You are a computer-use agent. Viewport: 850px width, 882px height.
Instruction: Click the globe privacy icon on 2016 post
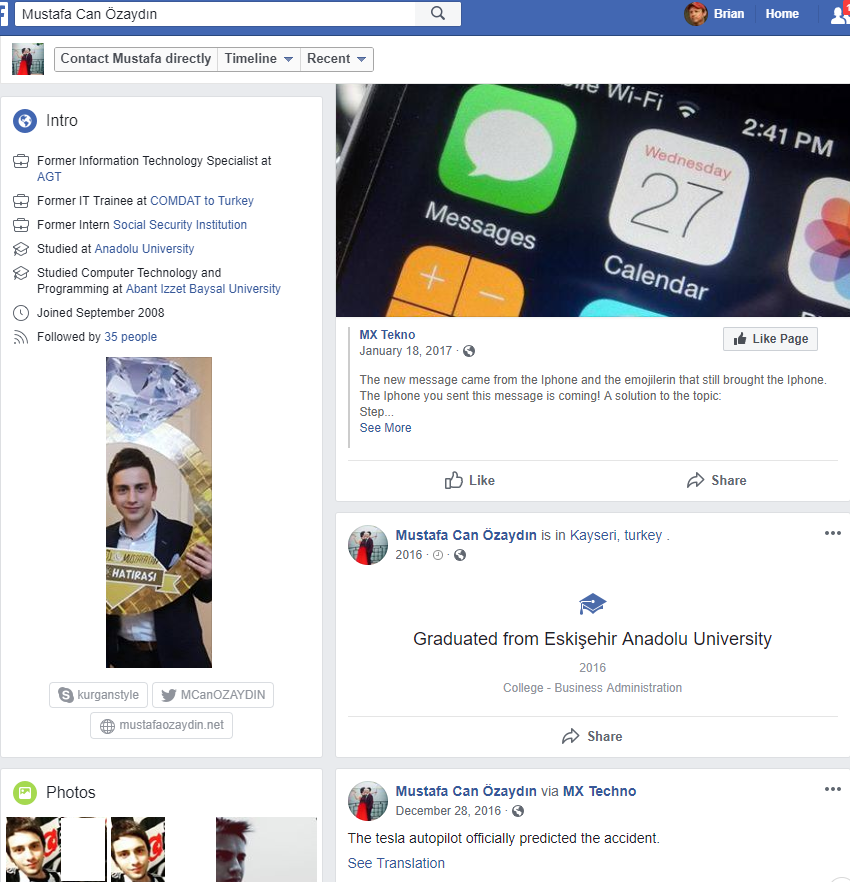[460, 555]
